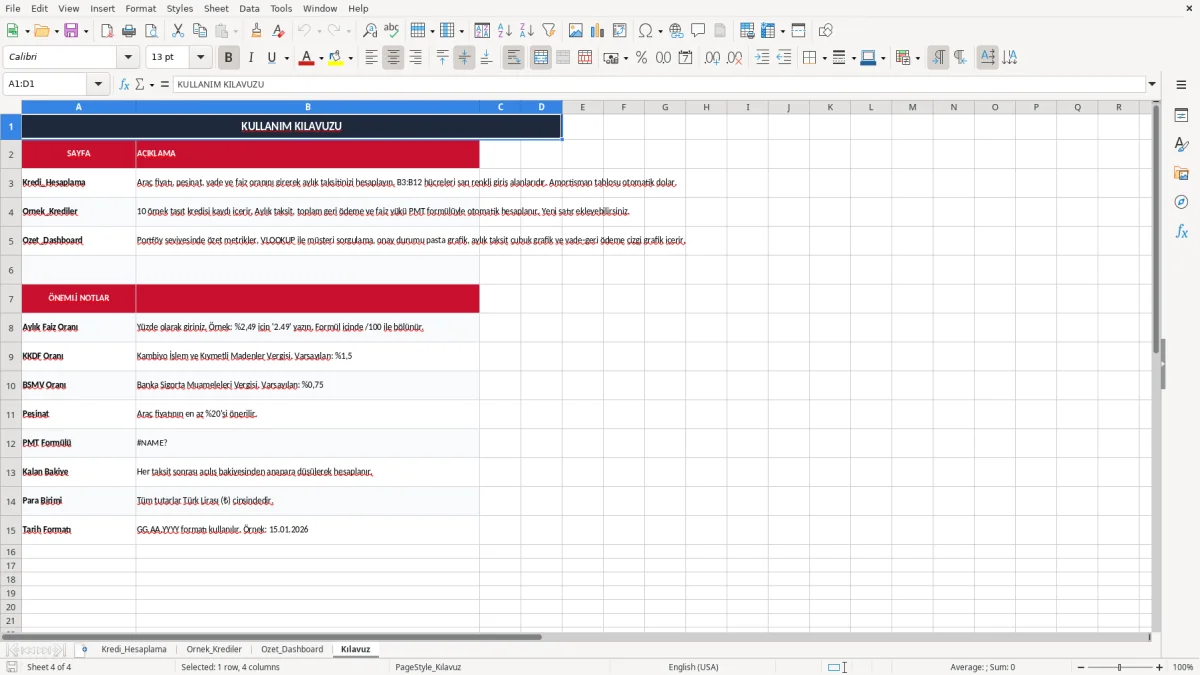Click the AutoFilter funnel icon
1200x675 pixels.
coord(549,31)
